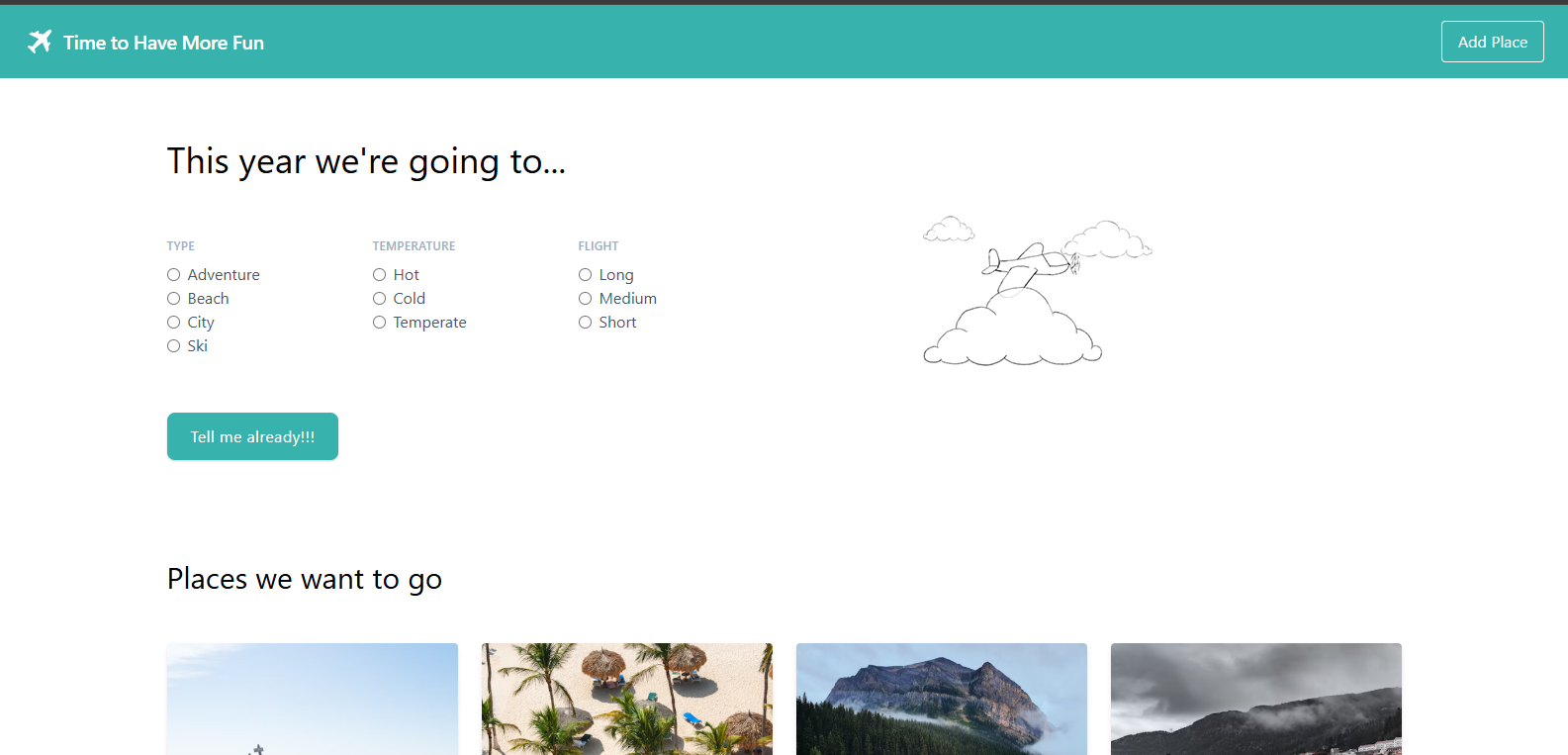This screenshot has width=1568, height=755.
Task: Open the palm tree beach place card
Action: (627, 699)
